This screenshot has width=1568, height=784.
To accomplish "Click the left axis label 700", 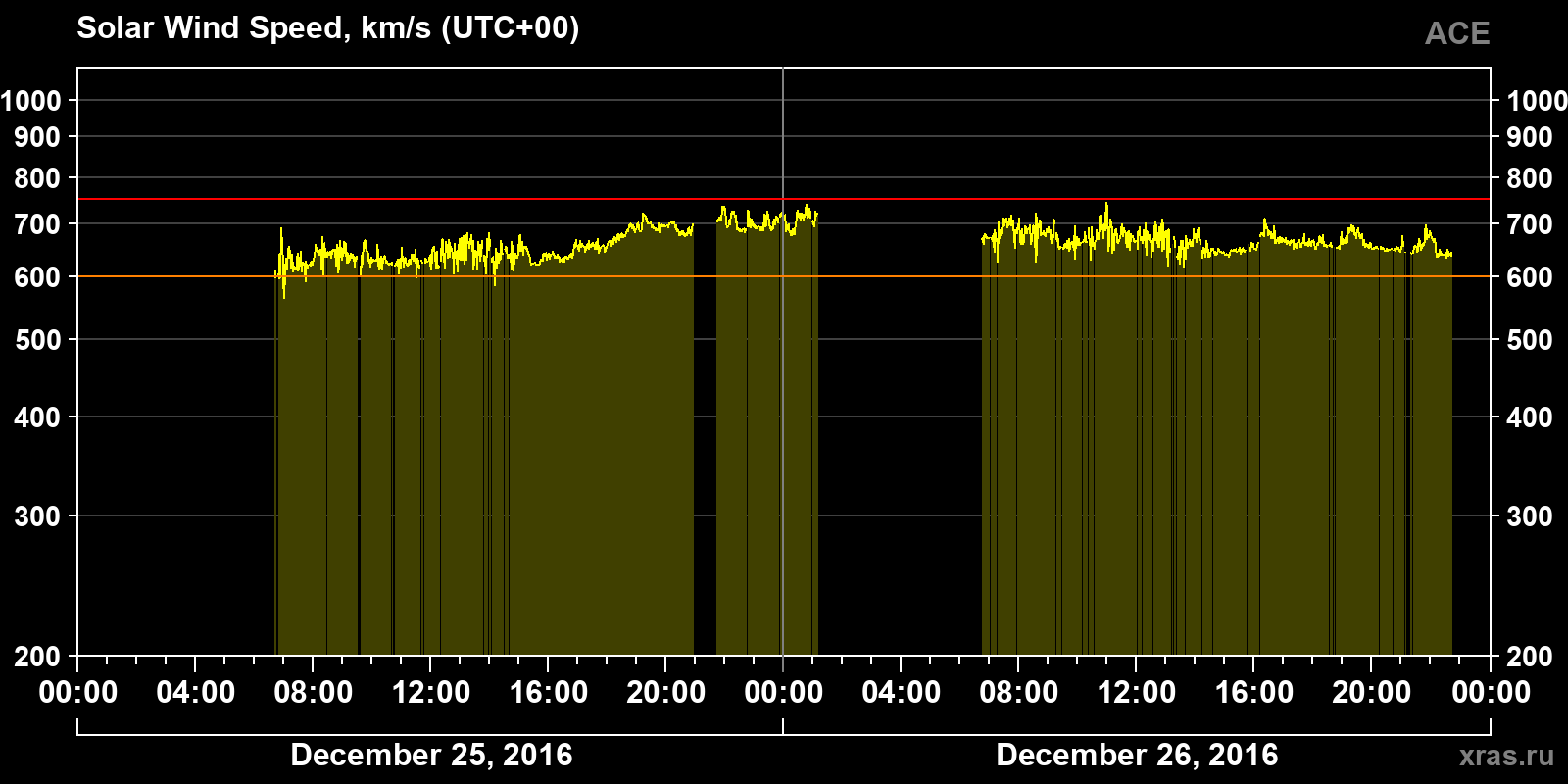I will (x=37, y=224).
